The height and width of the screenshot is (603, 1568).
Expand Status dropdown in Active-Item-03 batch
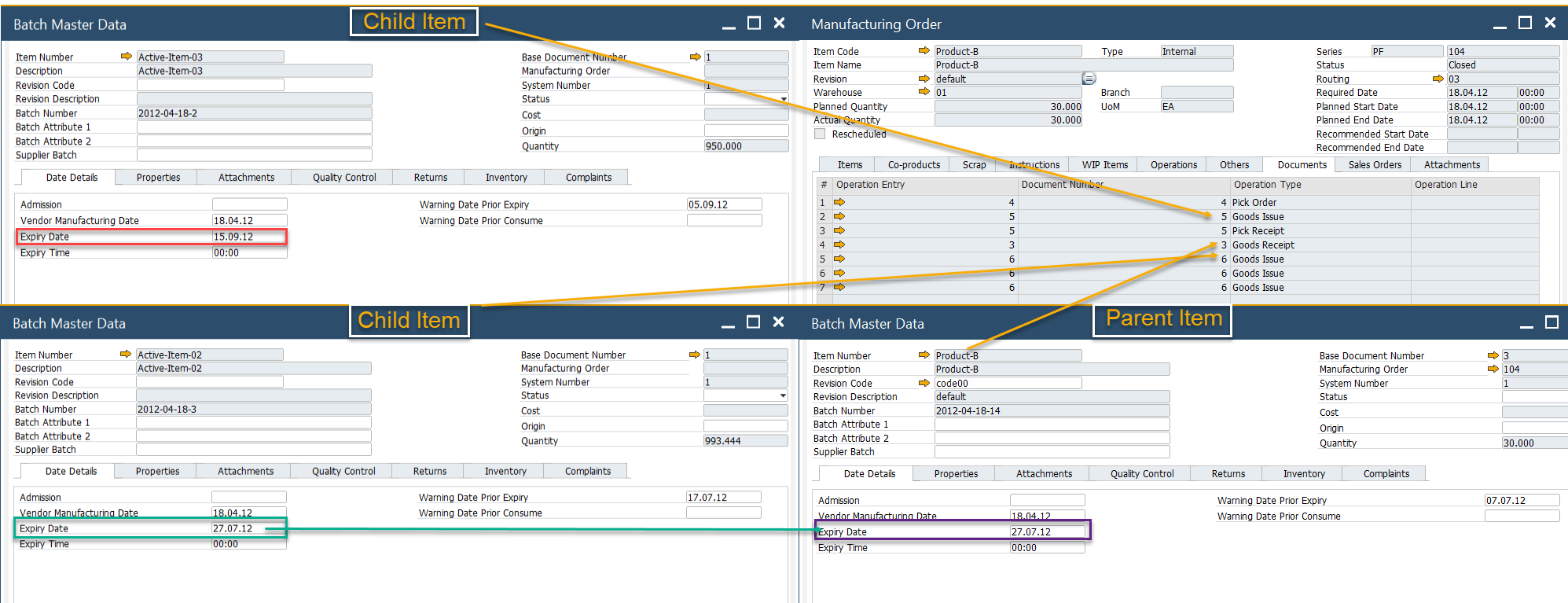click(x=784, y=99)
